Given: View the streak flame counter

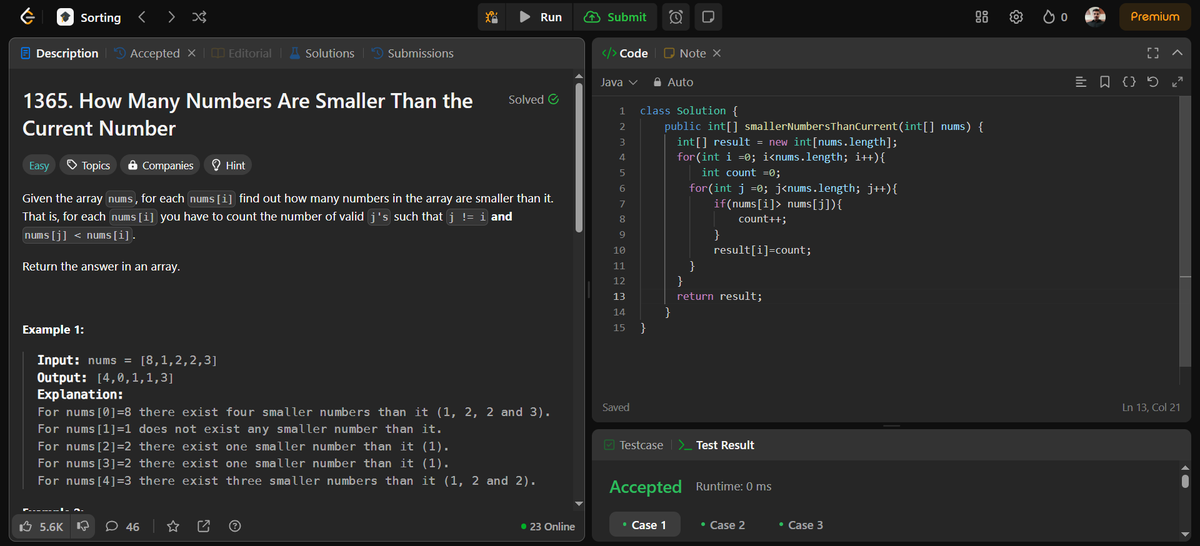Looking at the screenshot, I should 1056,17.
